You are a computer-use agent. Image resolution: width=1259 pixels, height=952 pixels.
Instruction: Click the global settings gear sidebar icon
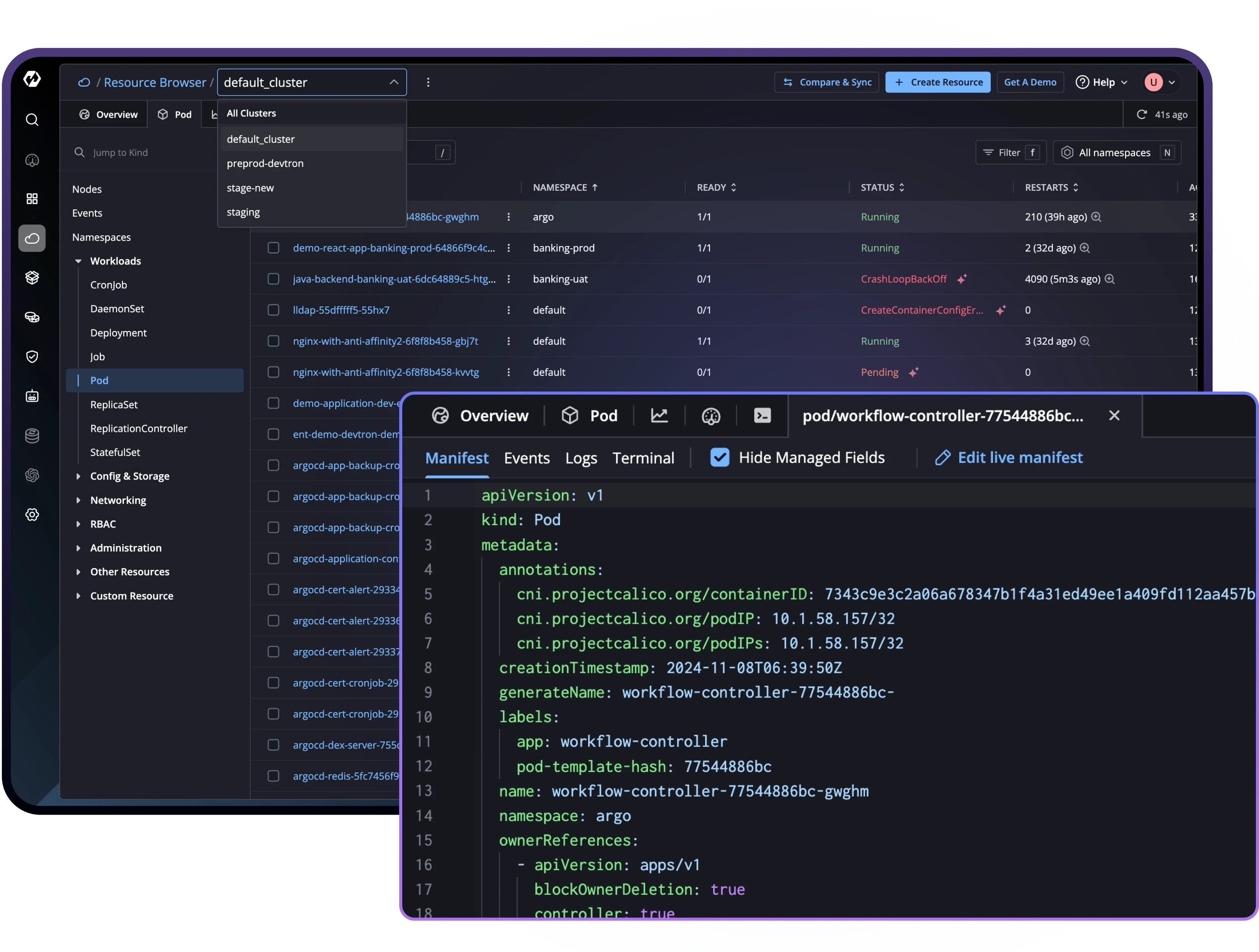click(x=32, y=515)
